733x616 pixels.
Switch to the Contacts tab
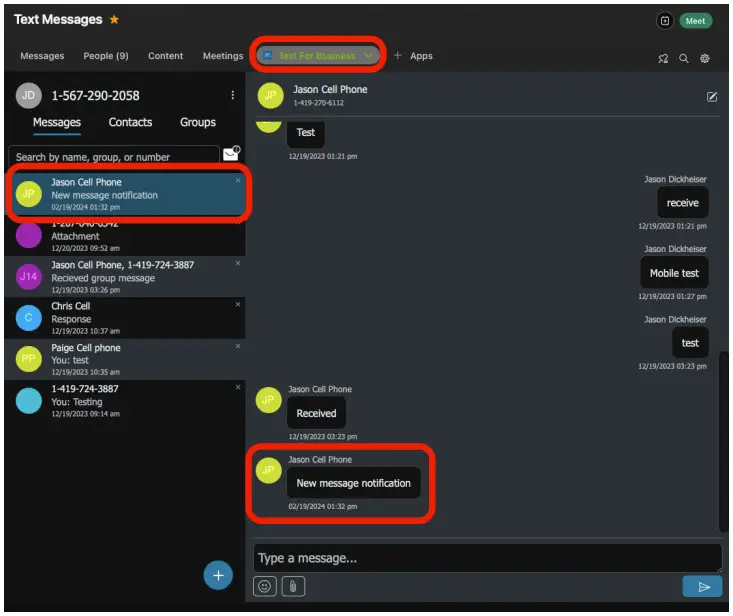(x=130, y=122)
